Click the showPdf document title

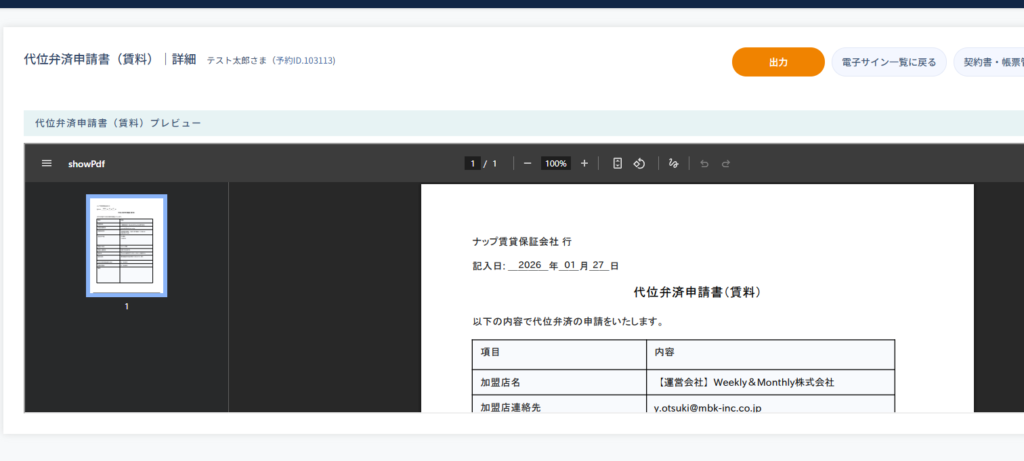coord(86,164)
